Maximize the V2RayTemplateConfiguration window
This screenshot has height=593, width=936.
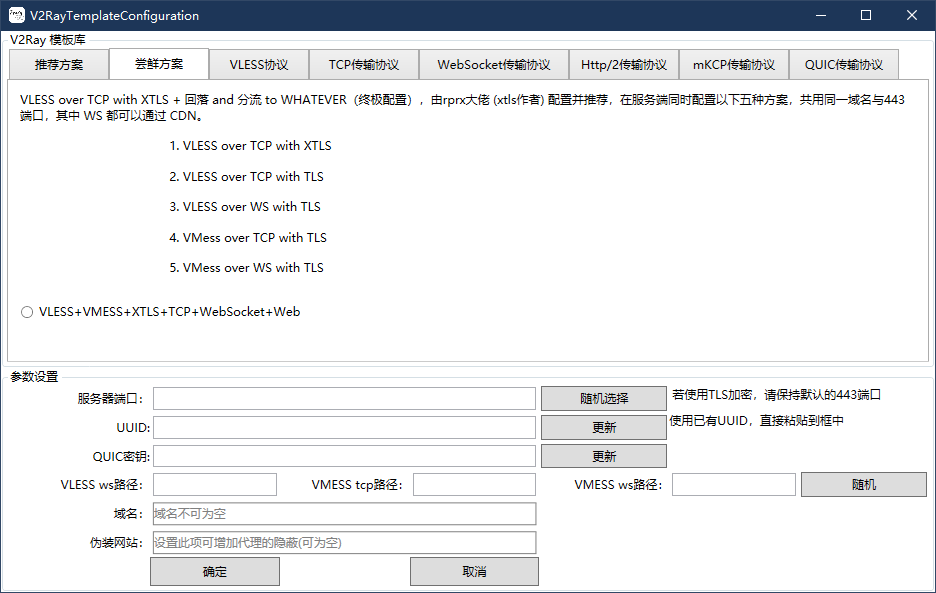pos(866,16)
